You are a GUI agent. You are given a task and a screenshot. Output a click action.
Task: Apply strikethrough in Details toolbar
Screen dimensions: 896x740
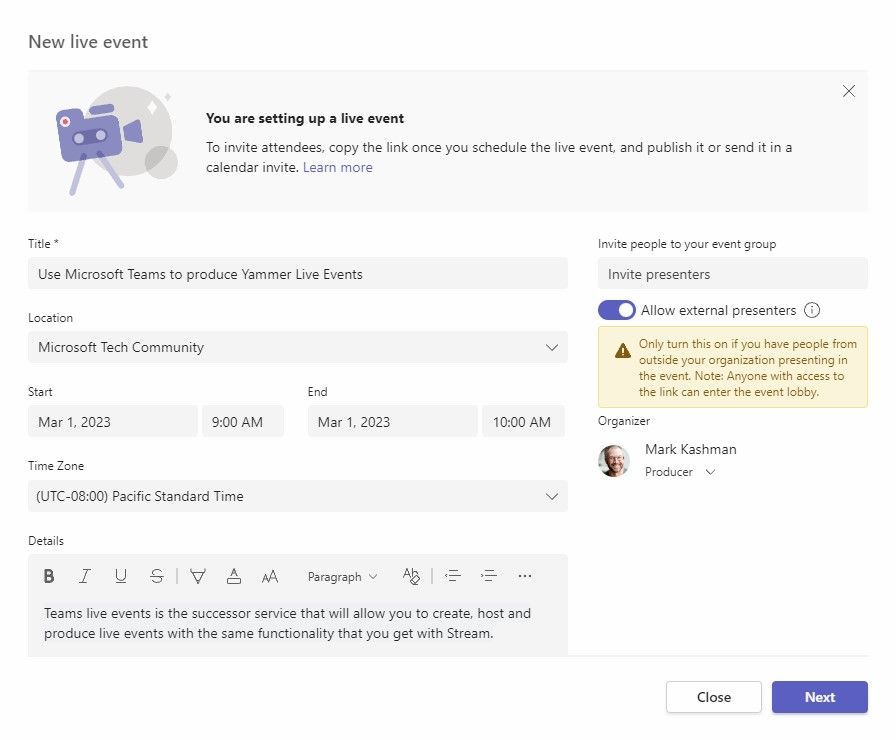pos(157,576)
